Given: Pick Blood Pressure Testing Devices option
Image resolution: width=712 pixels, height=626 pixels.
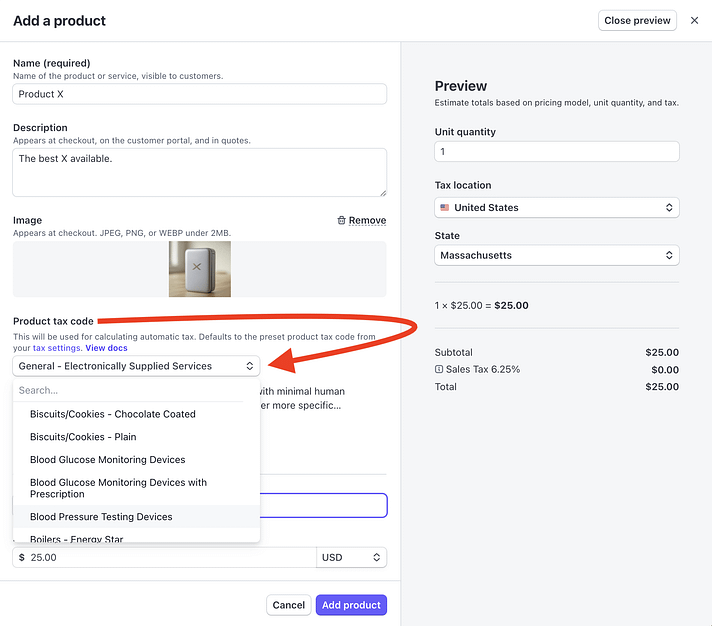Looking at the screenshot, I should tap(101, 517).
